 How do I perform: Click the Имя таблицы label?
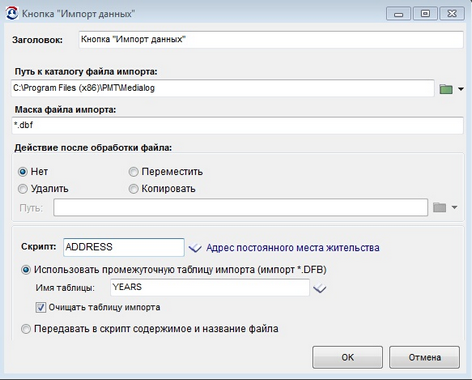(x=65, y=288)
